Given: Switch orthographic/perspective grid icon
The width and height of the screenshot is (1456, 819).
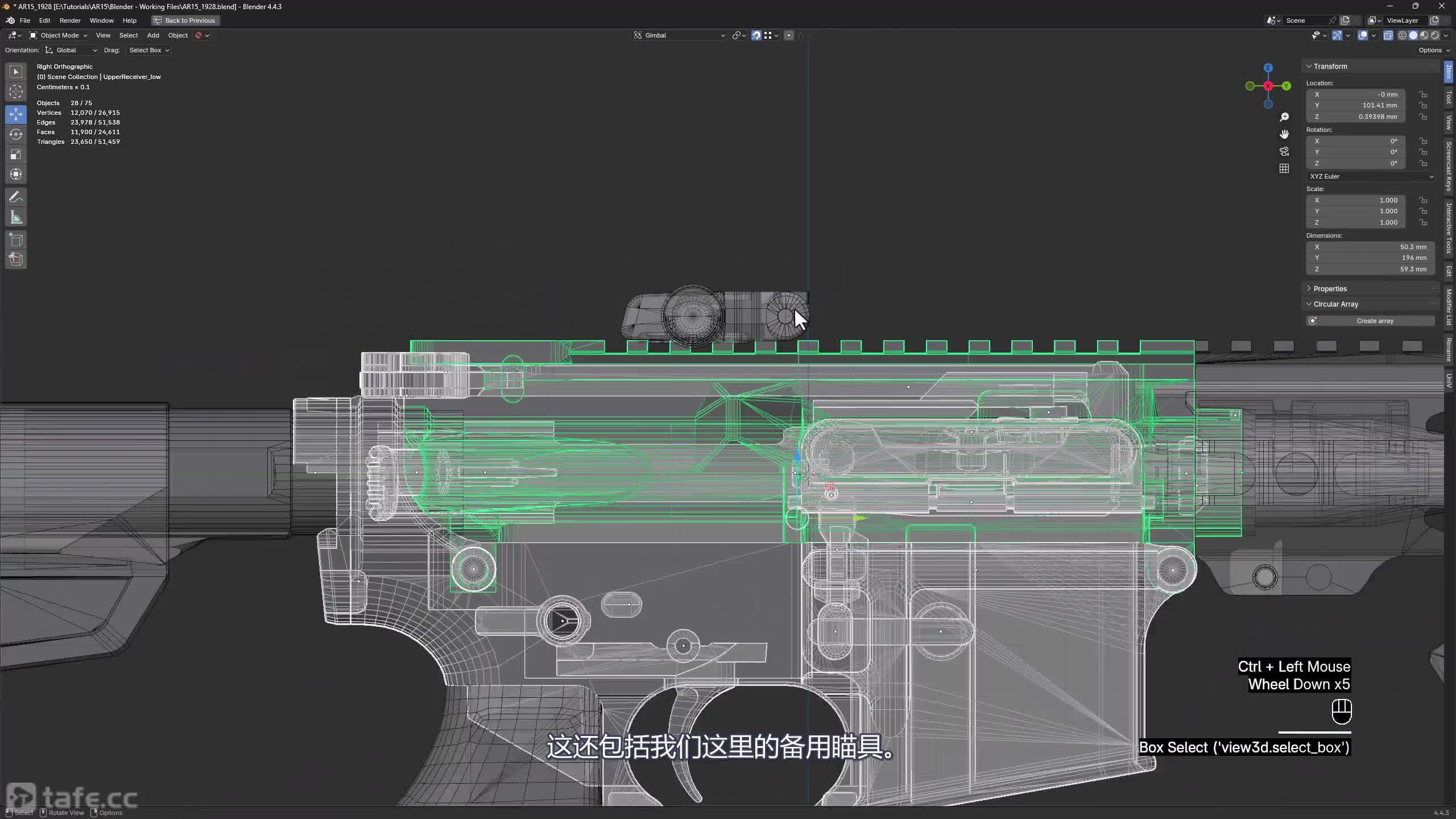Looking at the screenshot, I should click(1284, 168).
